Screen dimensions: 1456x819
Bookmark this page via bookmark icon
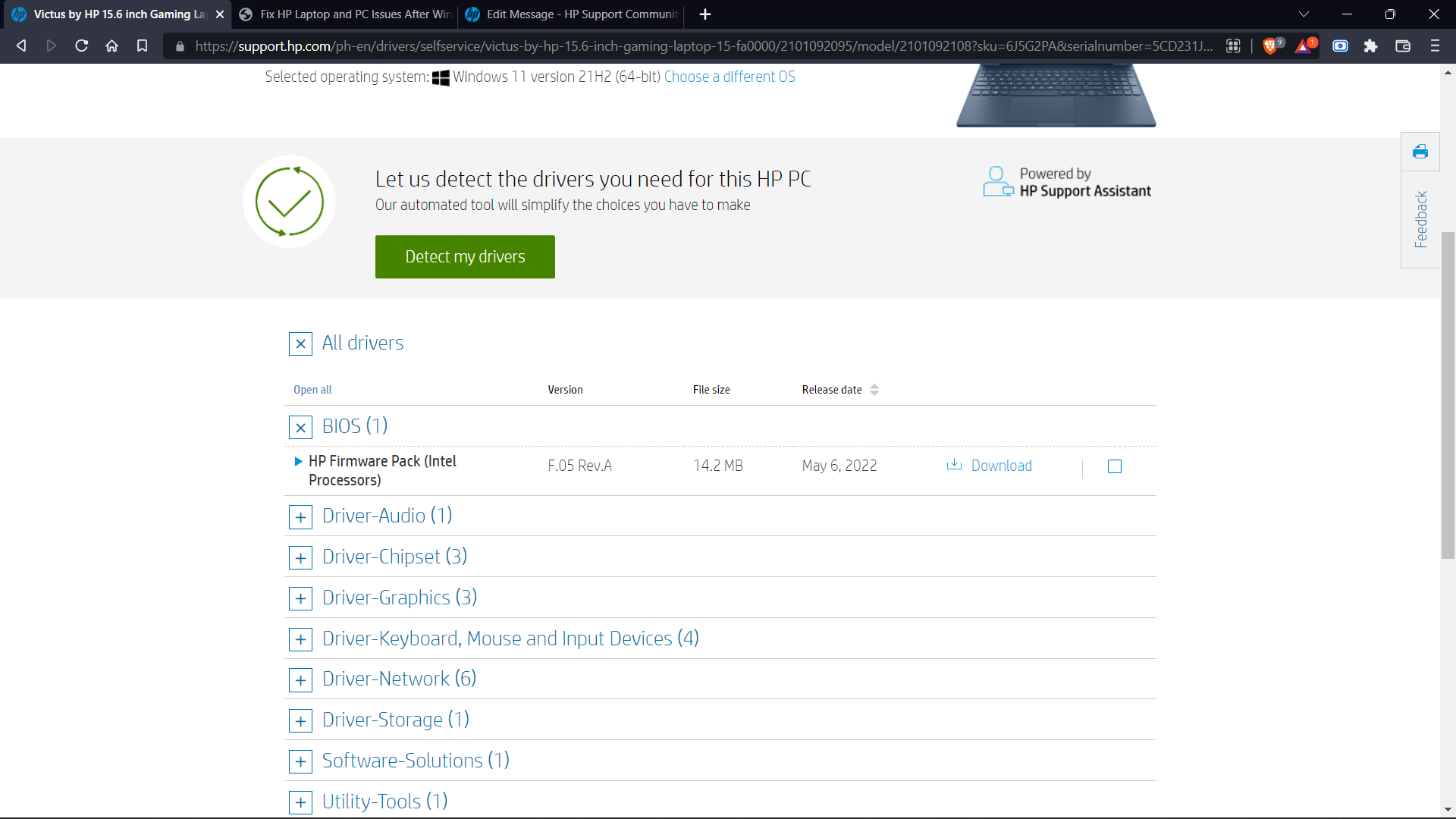[x=142, y=45]
